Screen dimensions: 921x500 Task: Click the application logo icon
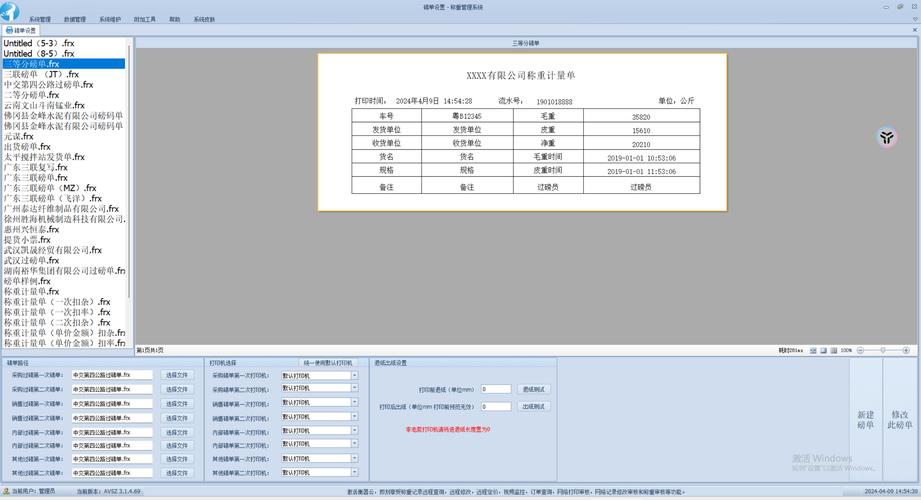(9, 9)
